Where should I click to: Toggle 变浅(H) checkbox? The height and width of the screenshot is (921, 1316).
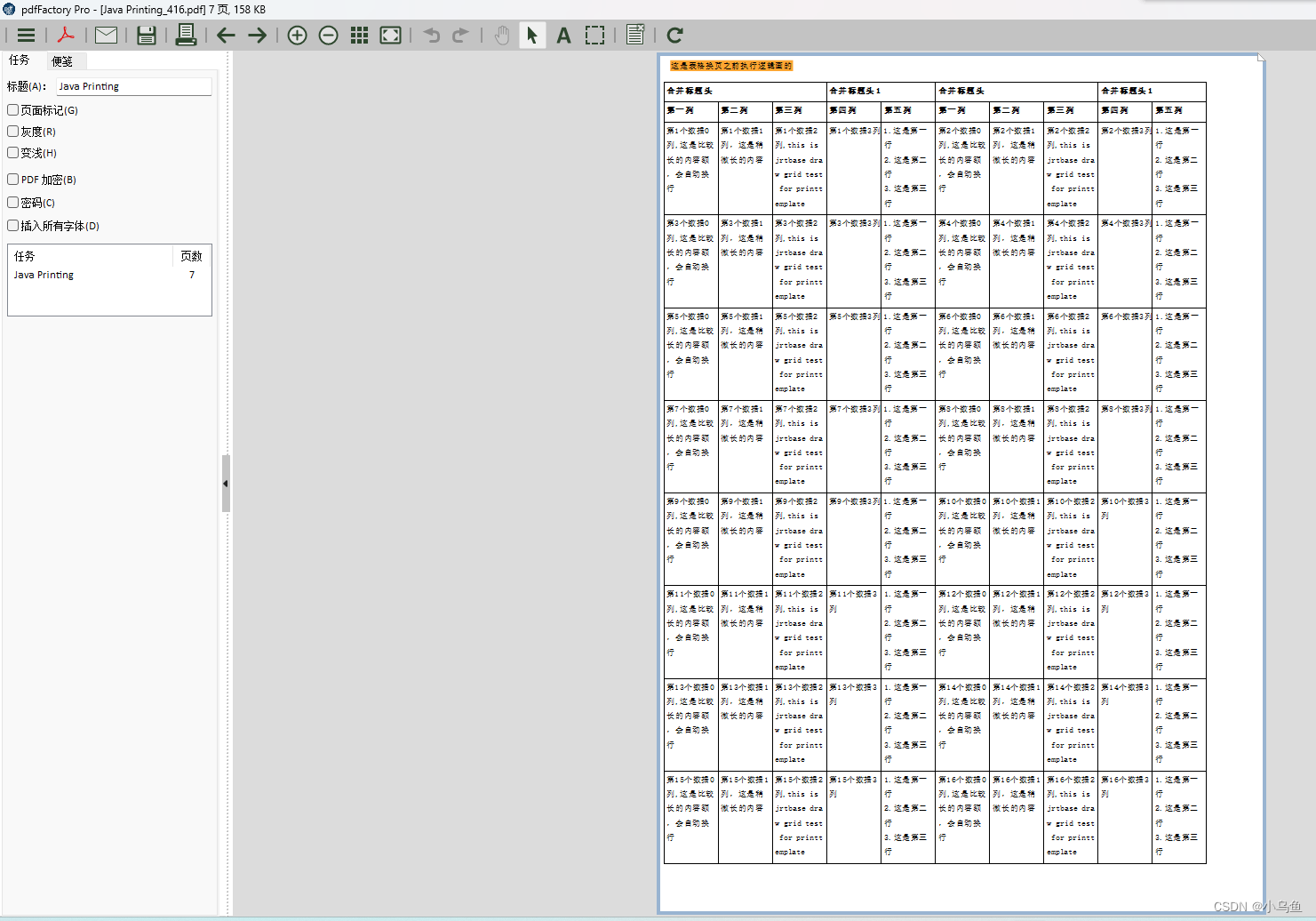point(13,153)
